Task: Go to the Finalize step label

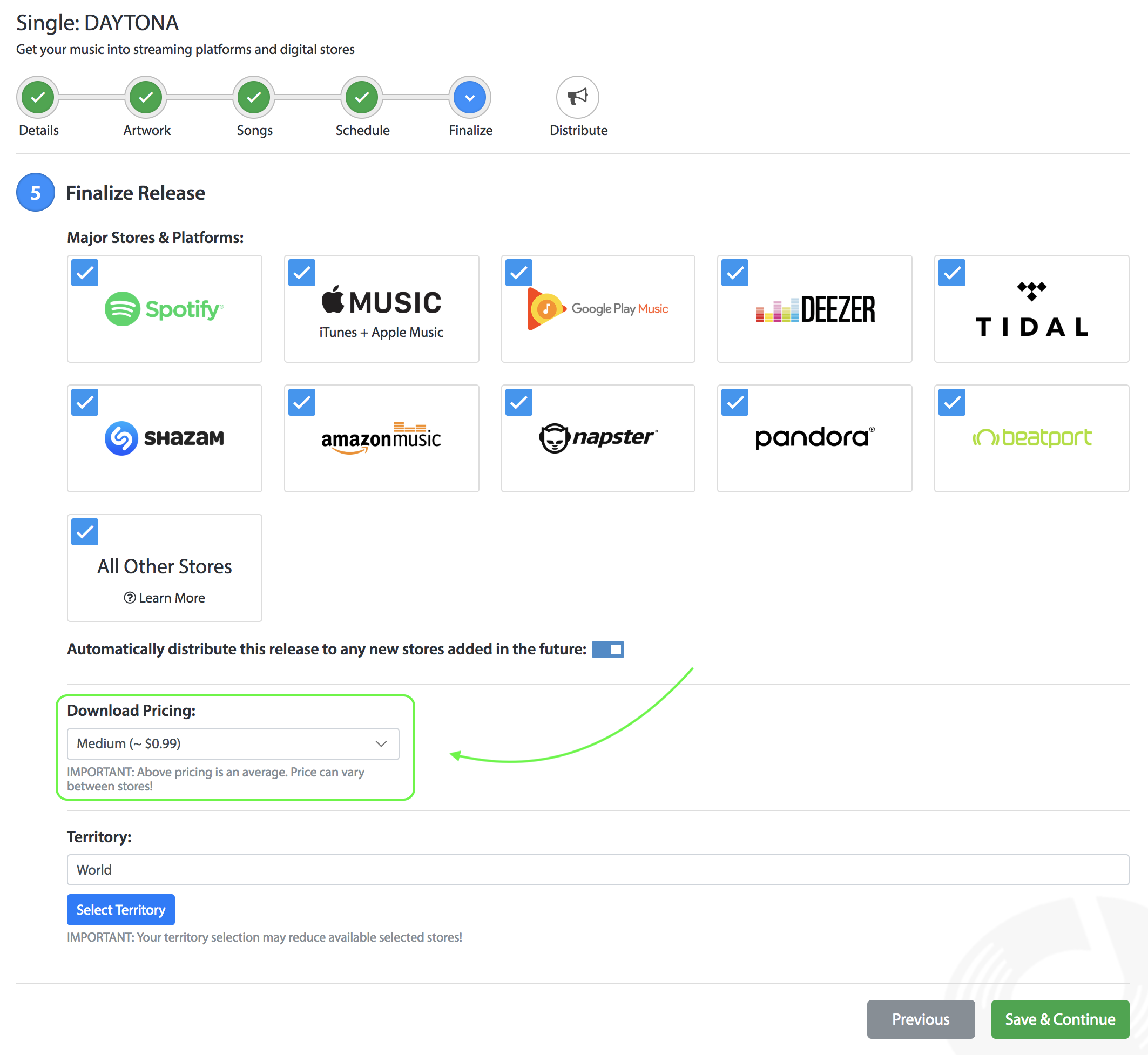Action: [x=470, y=130]
